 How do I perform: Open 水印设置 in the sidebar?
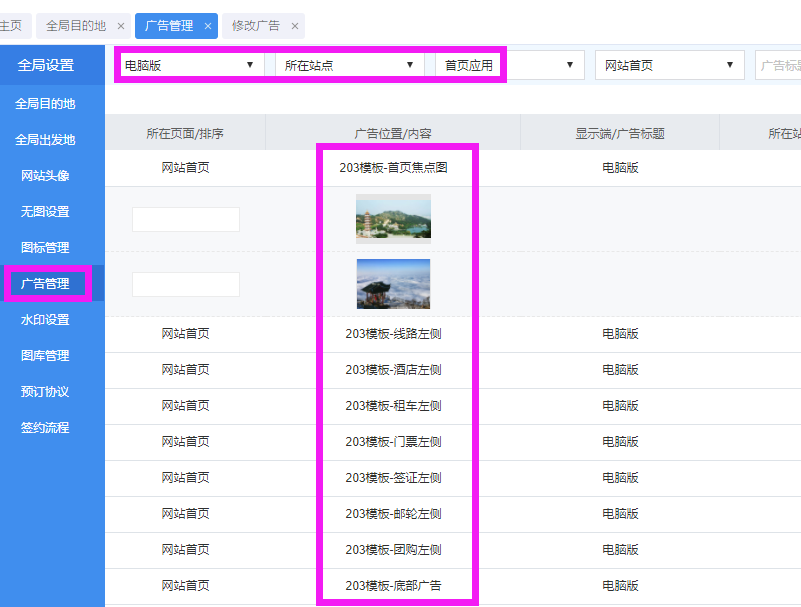click(46, 320)
